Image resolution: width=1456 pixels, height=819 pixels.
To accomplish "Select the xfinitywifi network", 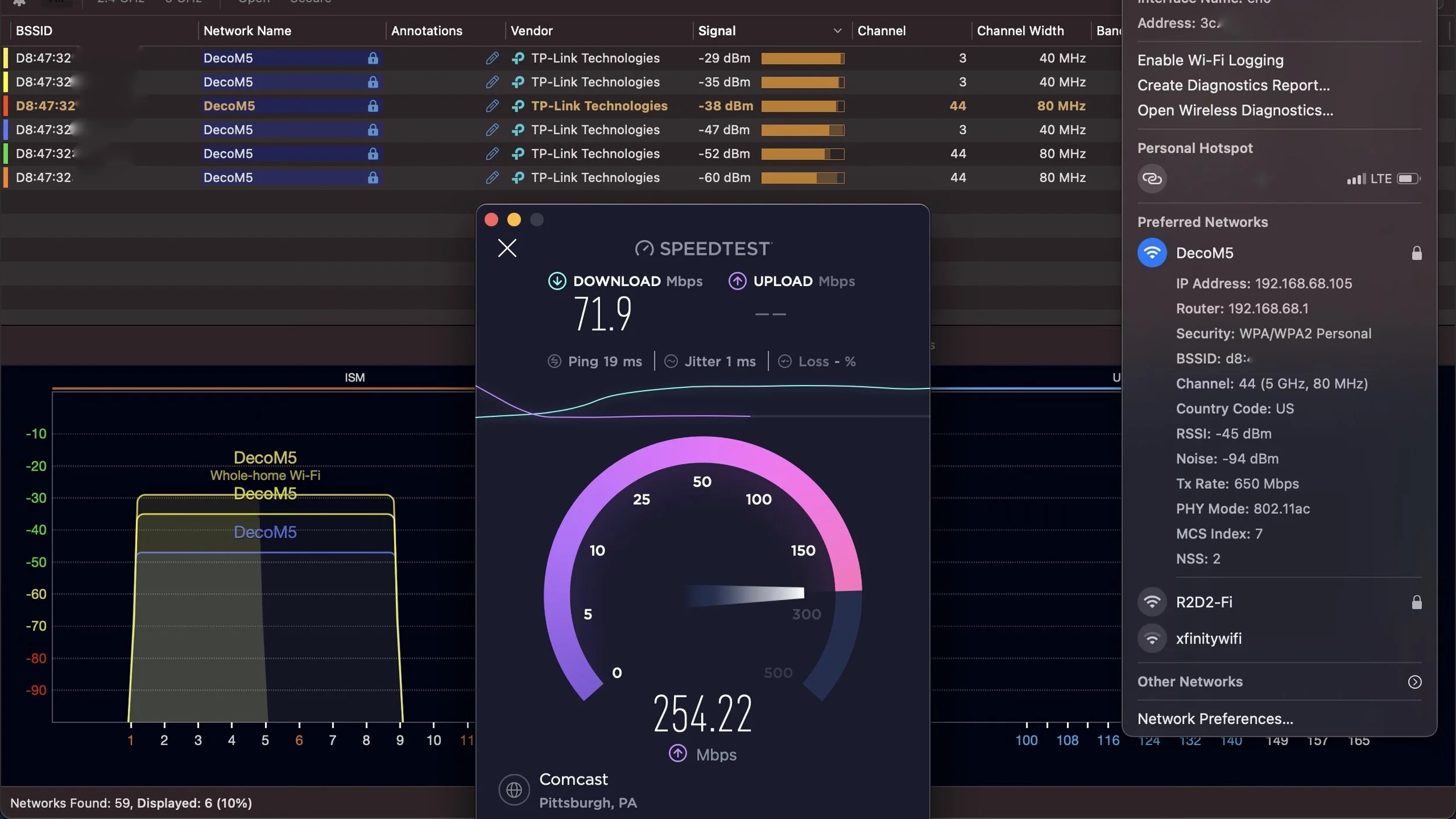I will [1208, 638].
